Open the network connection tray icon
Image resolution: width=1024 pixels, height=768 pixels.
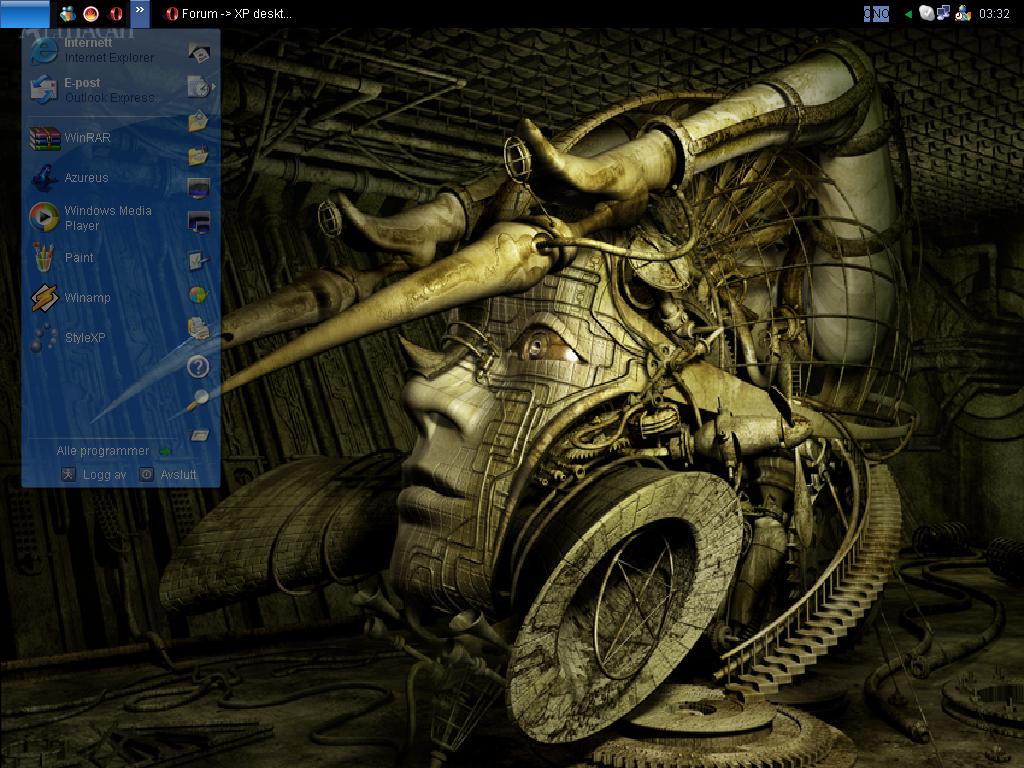pyautogui.click(x=942, y=13)
